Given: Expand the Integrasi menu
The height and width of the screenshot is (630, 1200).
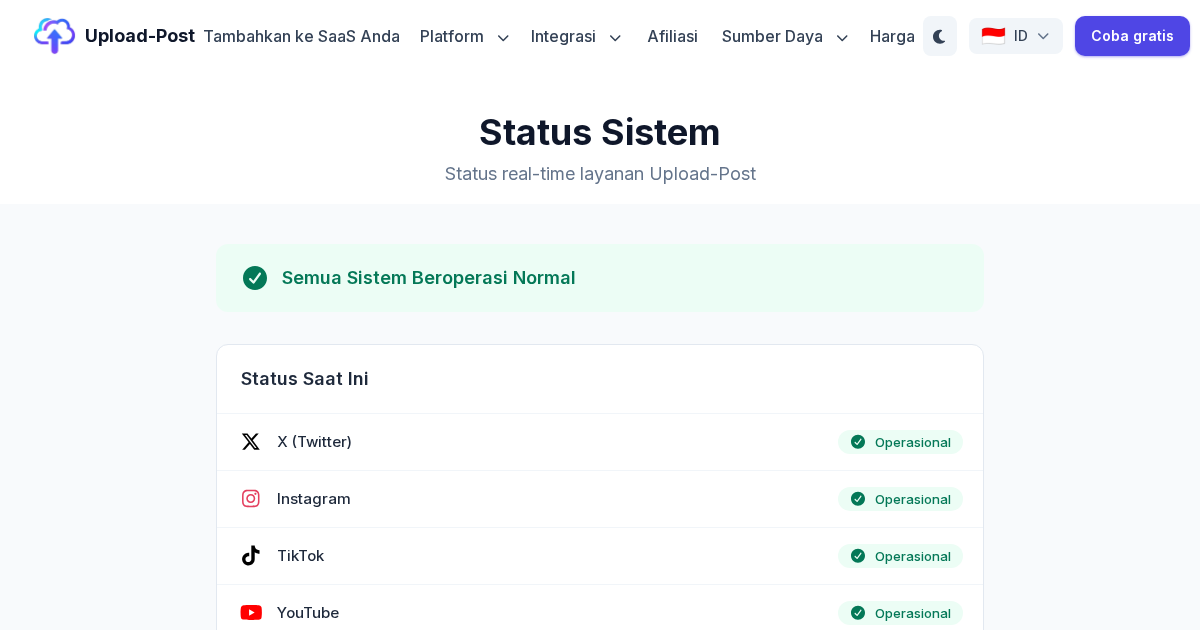Looking at the screenshot, I should click(x=576, y=36).
